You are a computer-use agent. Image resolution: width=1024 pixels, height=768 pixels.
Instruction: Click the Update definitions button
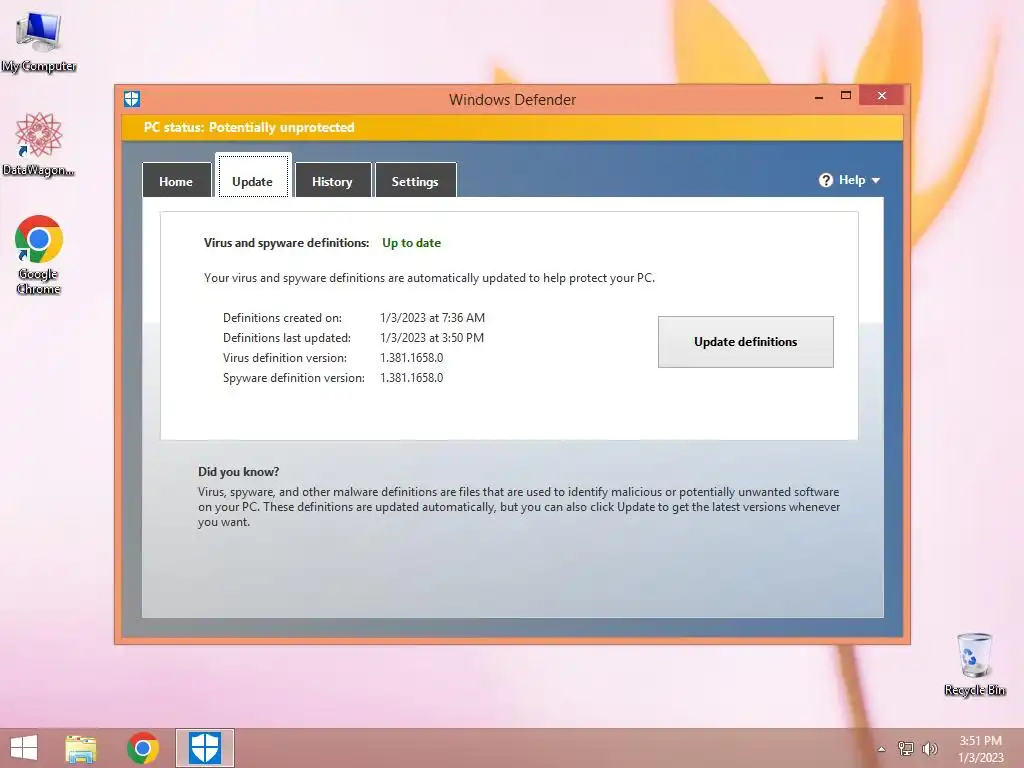[746, 342]
